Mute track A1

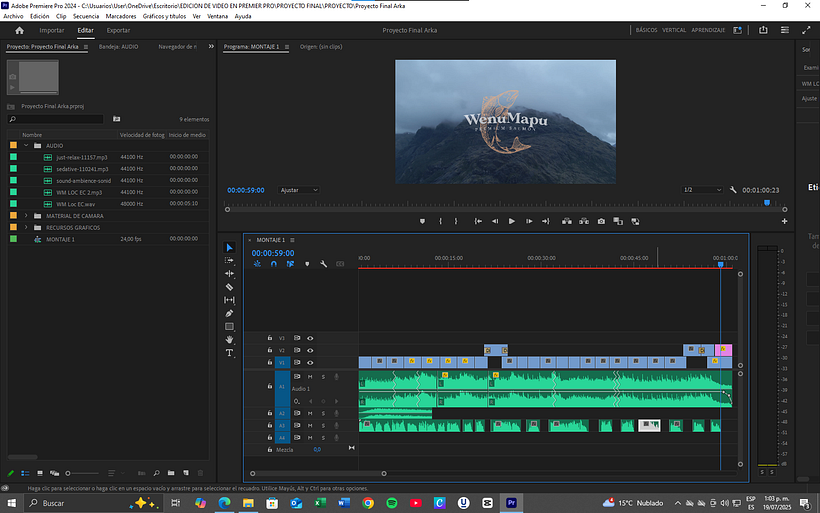[310, 377]
